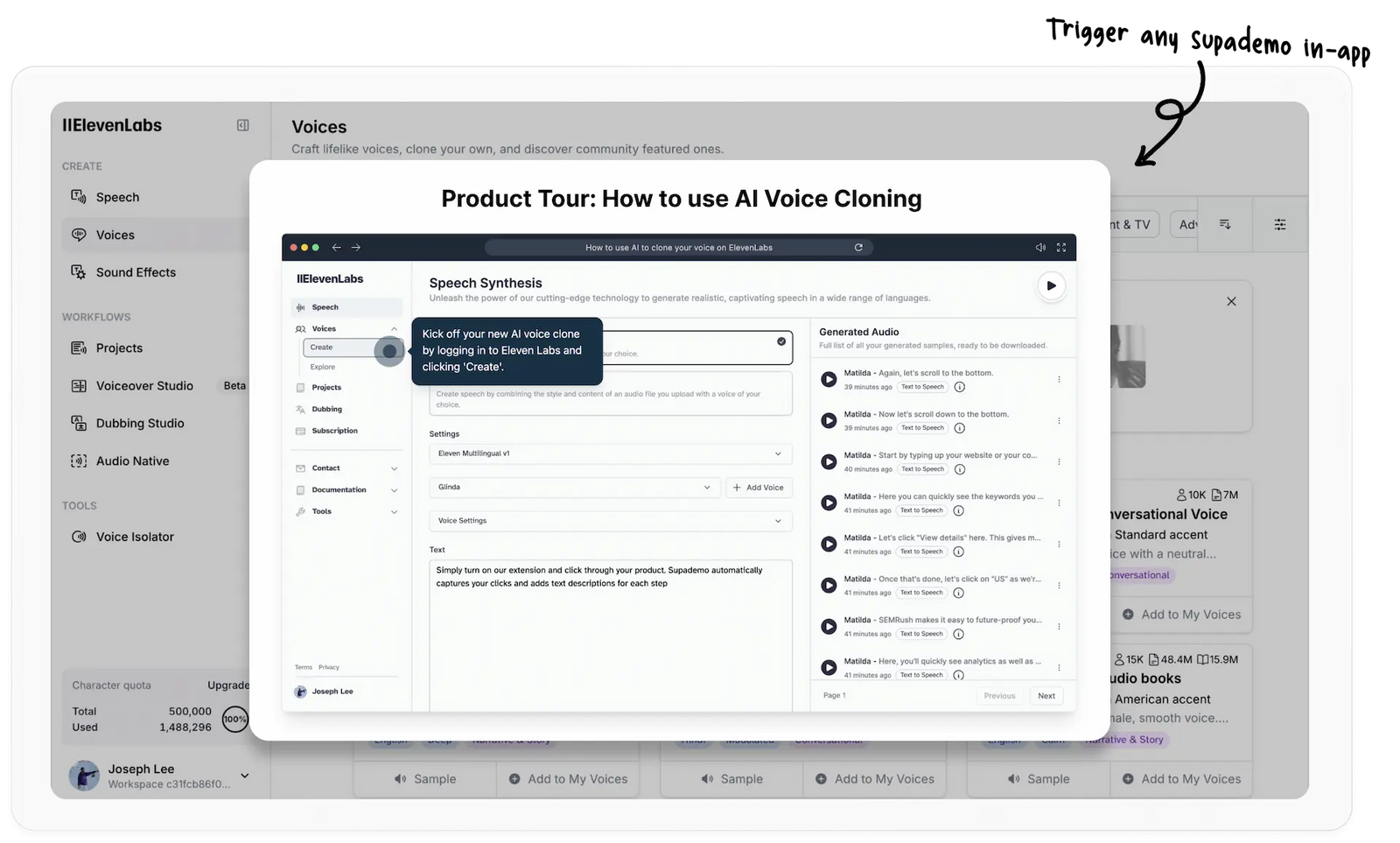Viewport: 1400px width, 843px height.
Task: Click the pulsing hotspot on Create
Action: coord(389,351)
